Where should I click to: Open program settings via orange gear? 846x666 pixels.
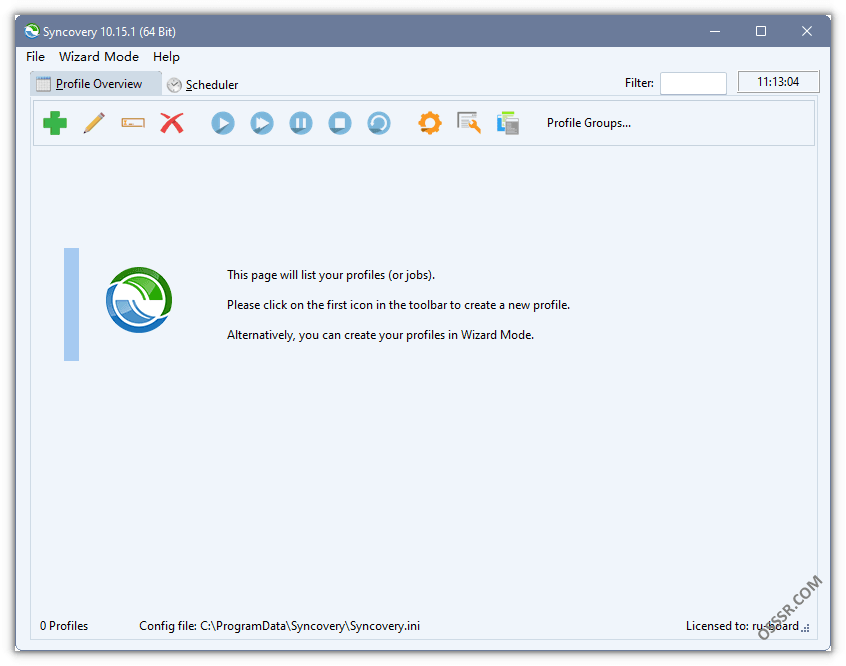coord(429,123)
